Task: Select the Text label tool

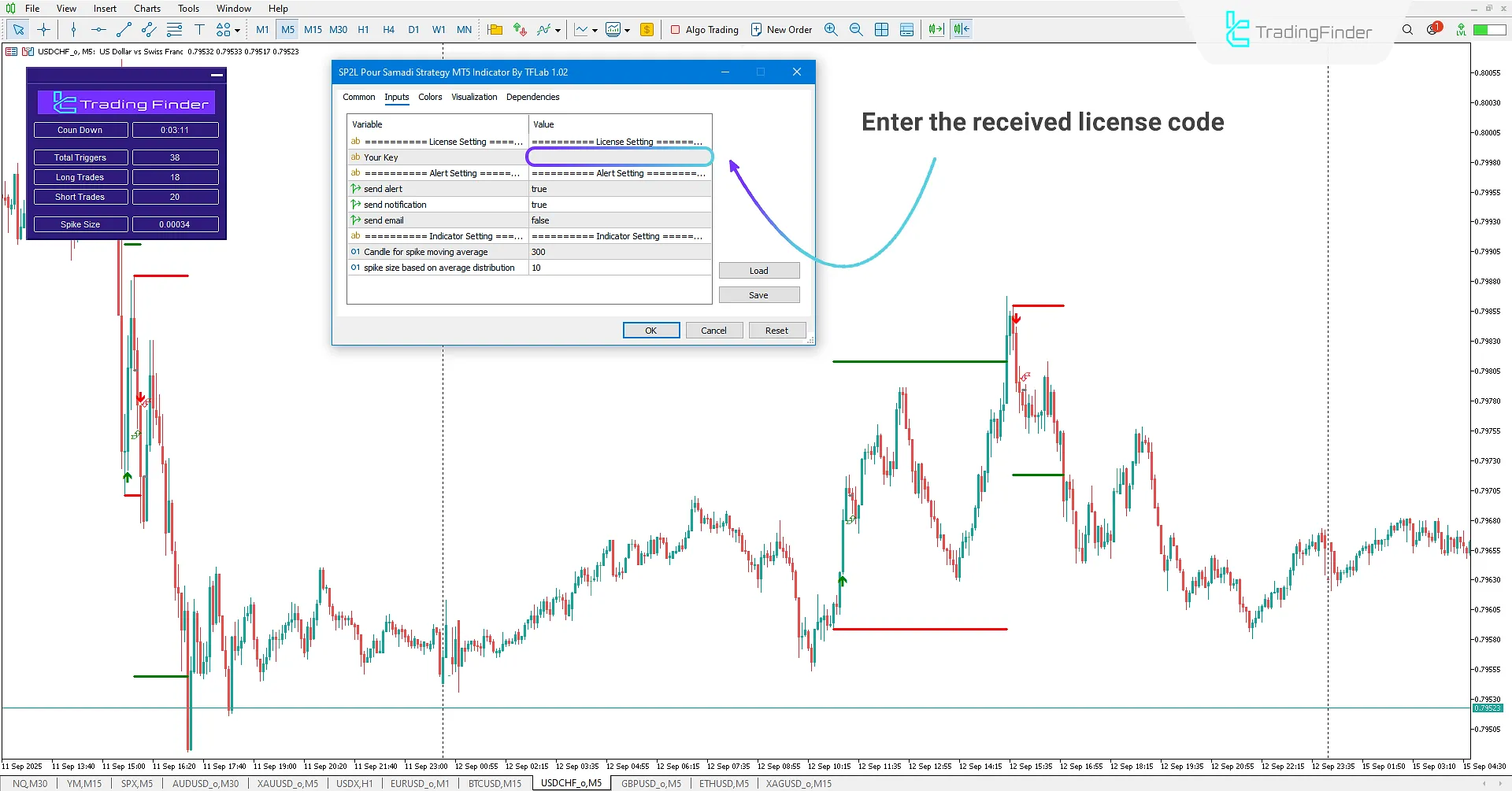Action: point(200,29)
